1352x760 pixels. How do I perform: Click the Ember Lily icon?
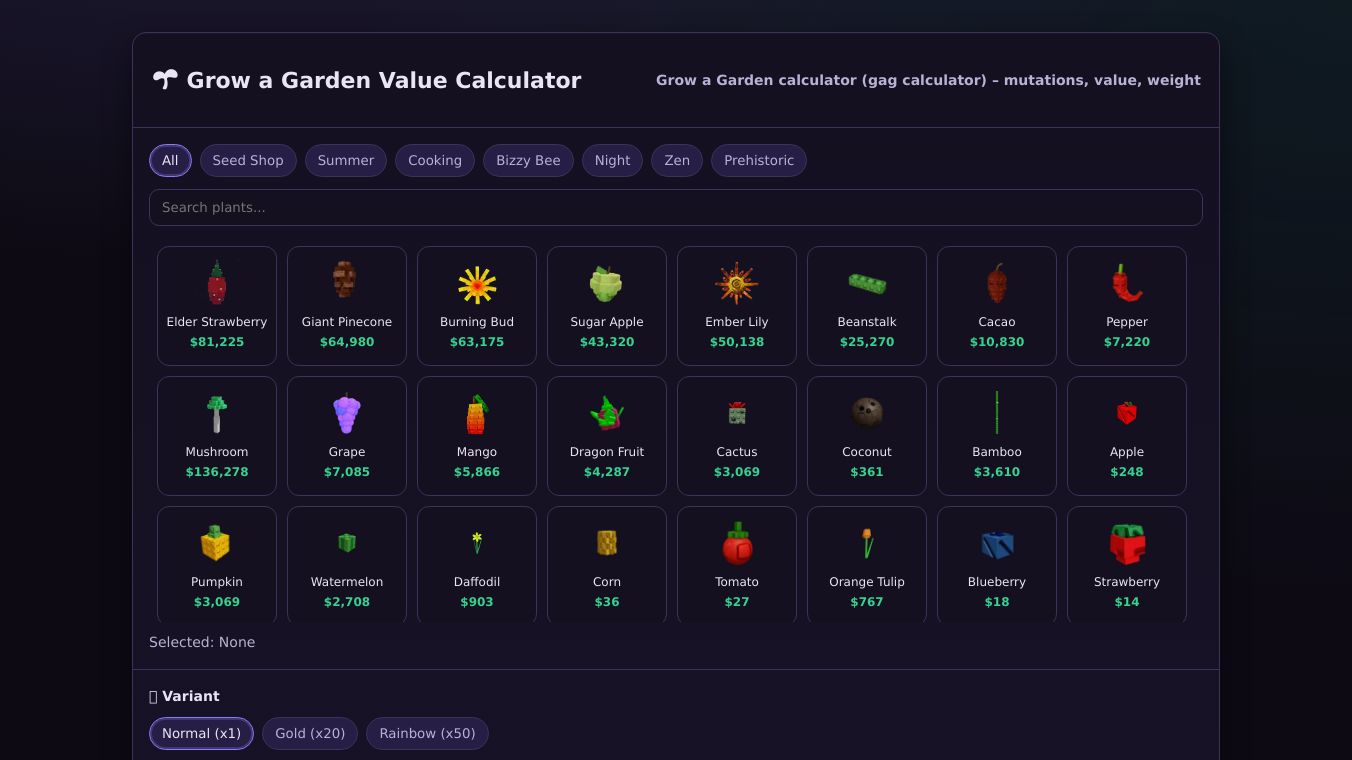(737, 284)
